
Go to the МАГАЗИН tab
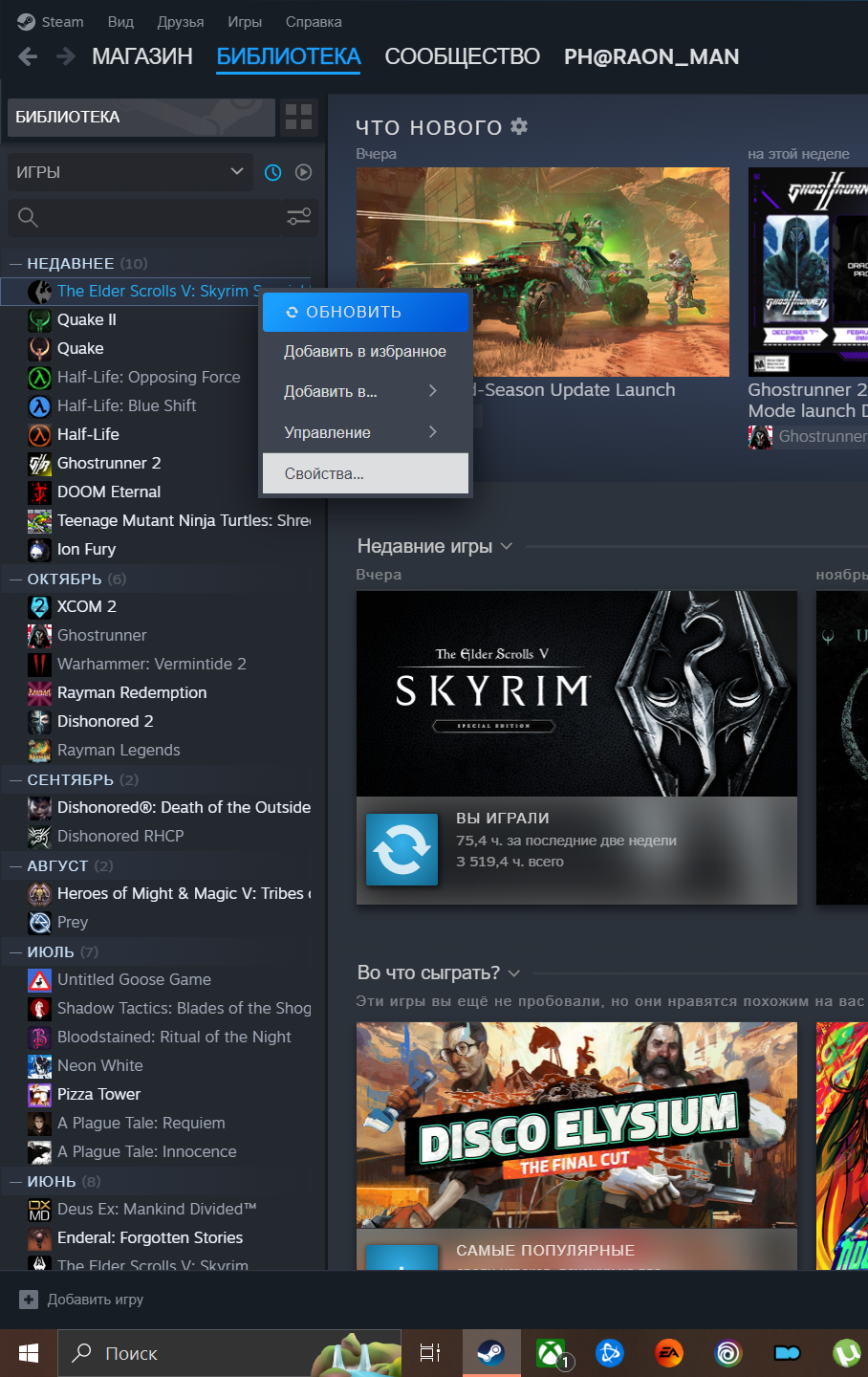coord(142,56)
